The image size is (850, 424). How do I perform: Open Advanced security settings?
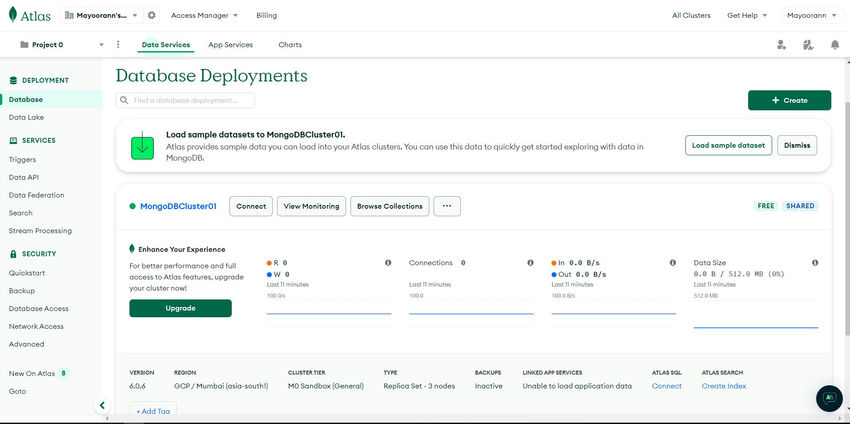click(x=27, y=344)
